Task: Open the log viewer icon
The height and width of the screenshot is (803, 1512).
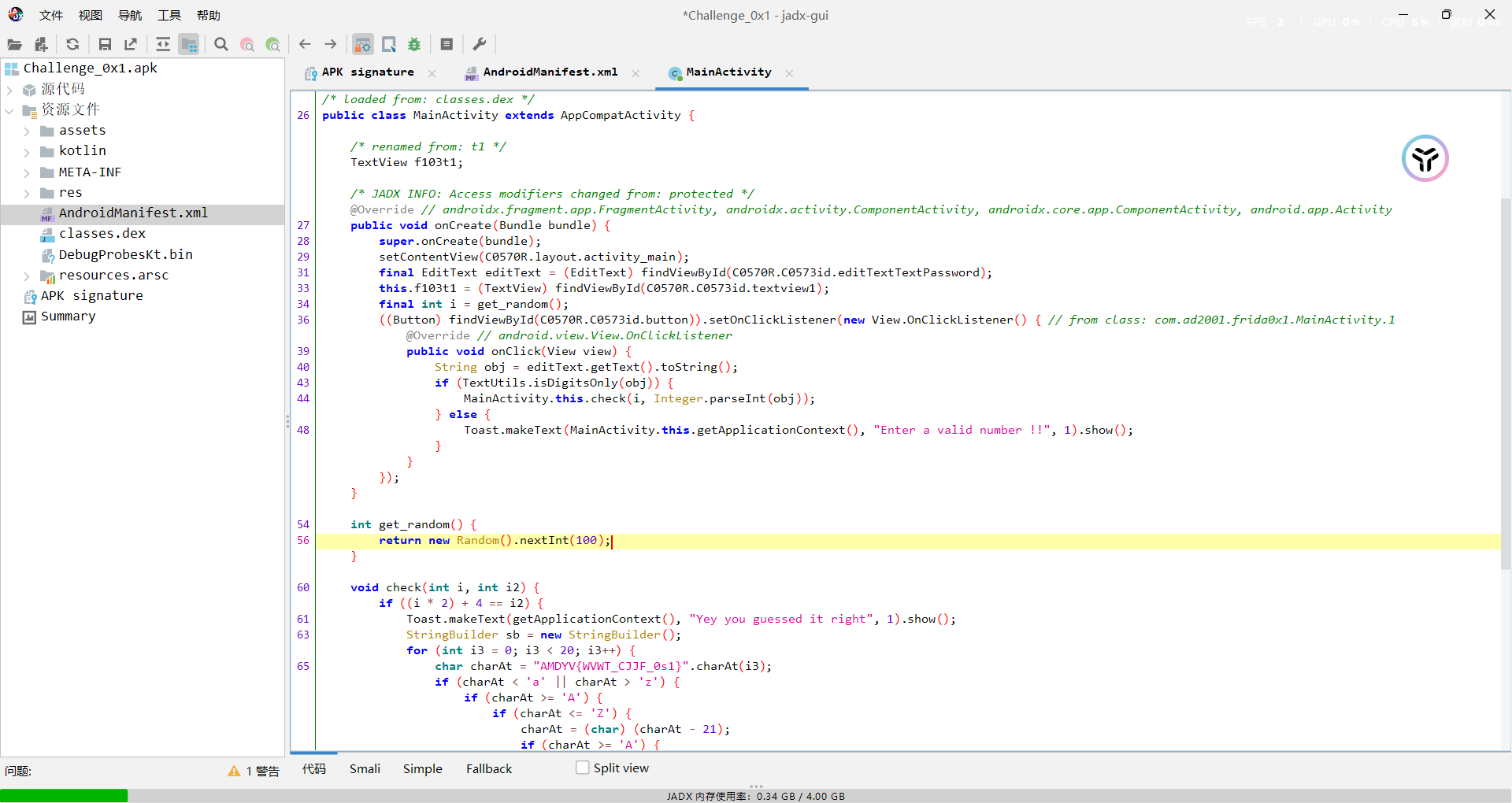Action: (447, 45)
